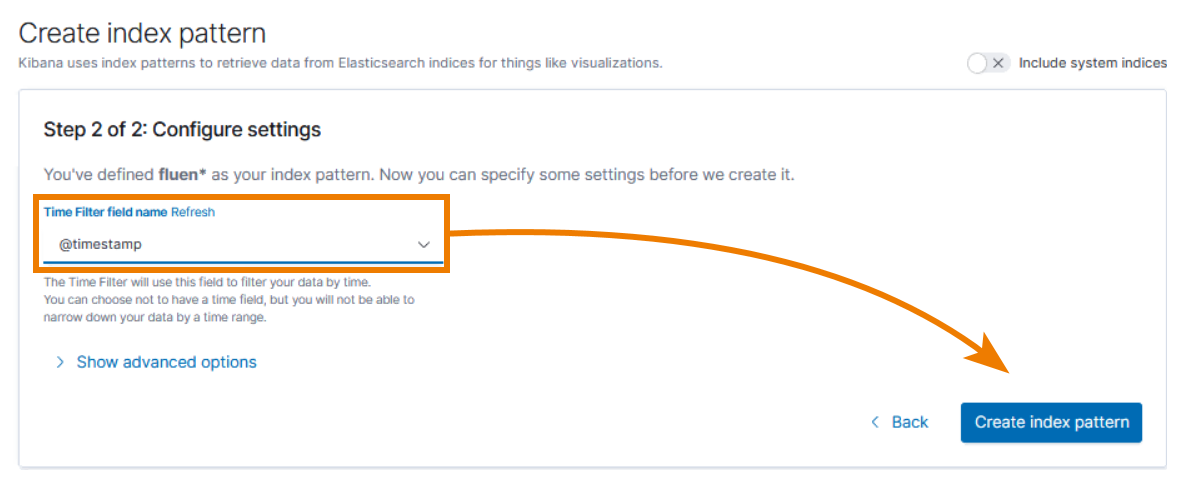The image size is (1184, 485).
Task: Click the X icon on the system indices switch
Action: point(998,63)
